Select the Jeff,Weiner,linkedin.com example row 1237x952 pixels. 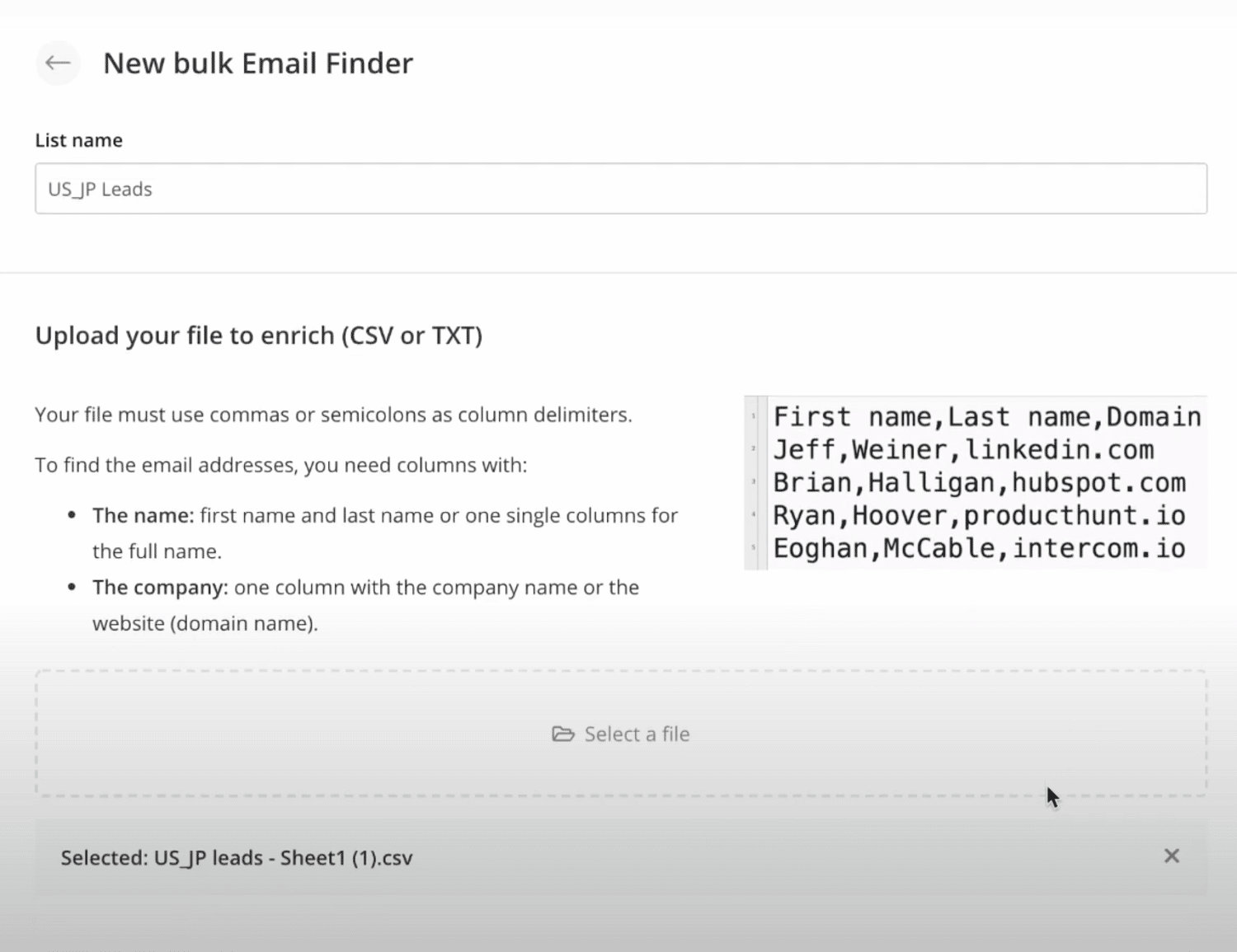[963, 450]
